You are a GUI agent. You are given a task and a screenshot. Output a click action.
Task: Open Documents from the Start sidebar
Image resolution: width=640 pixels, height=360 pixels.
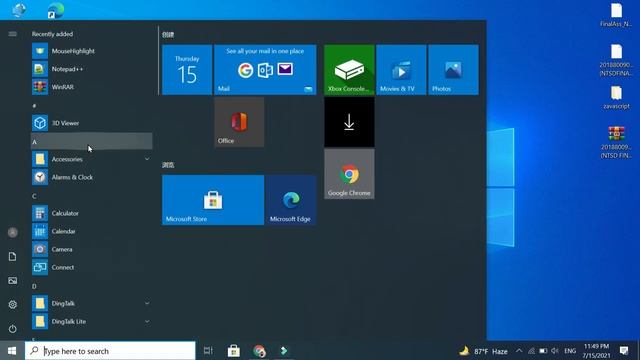click(13, 256)
